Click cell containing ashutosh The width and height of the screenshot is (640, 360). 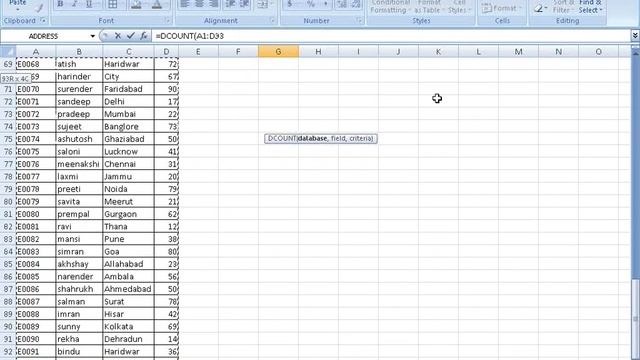click(x=79, y=139)
